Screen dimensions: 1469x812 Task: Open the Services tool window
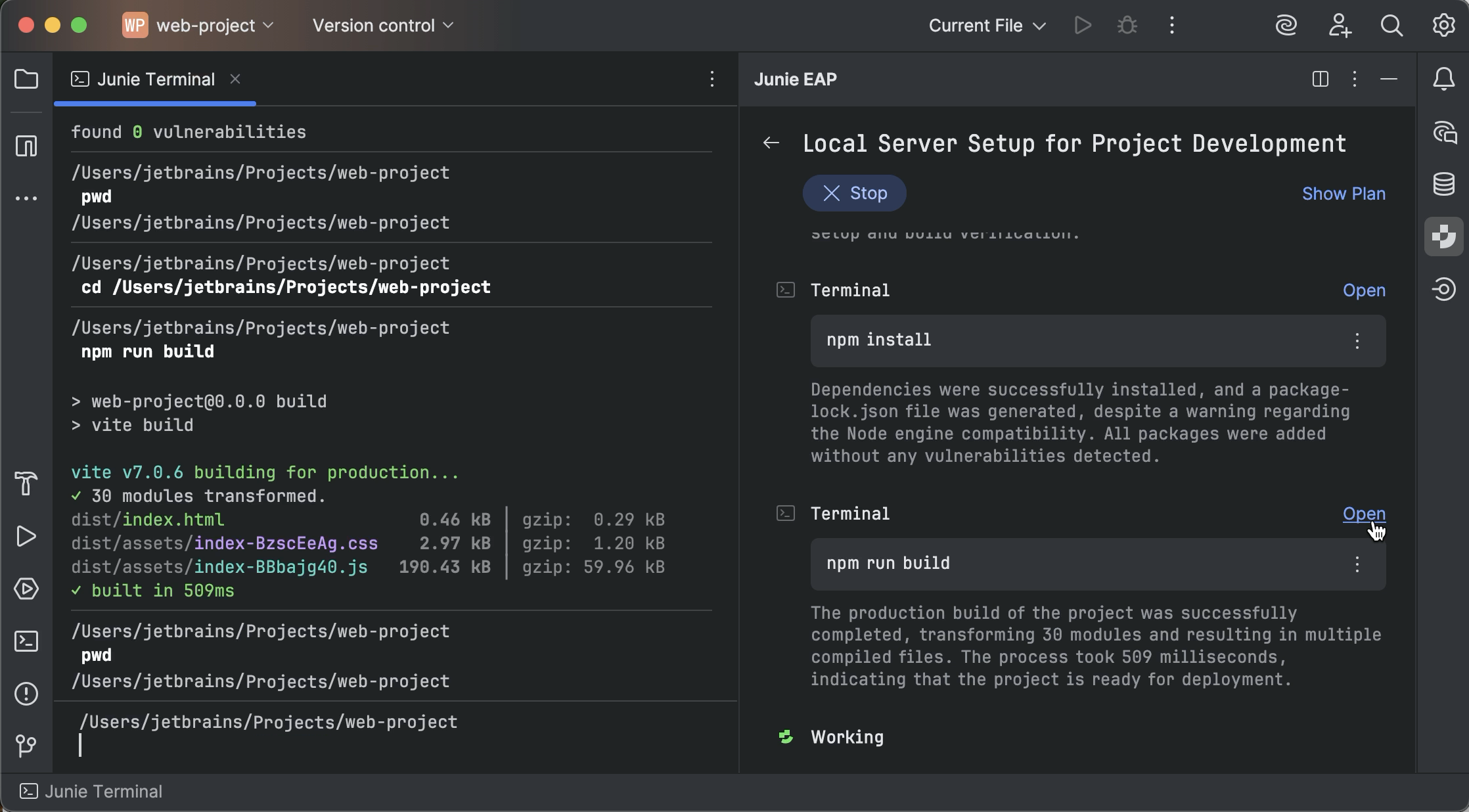(x=26, y=589)
